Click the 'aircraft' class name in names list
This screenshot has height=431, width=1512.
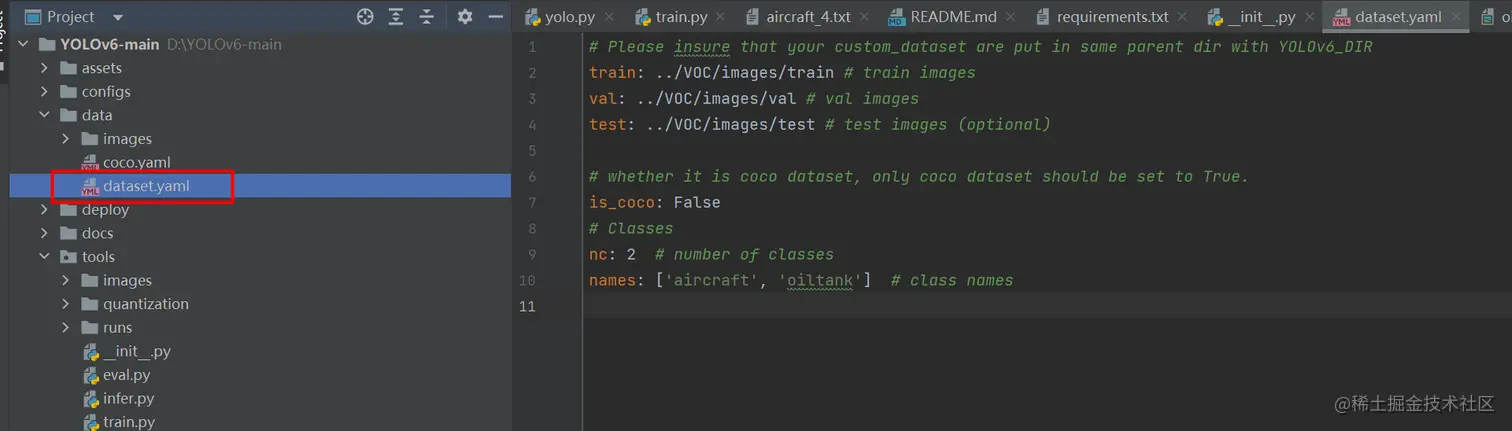[712, 281]
